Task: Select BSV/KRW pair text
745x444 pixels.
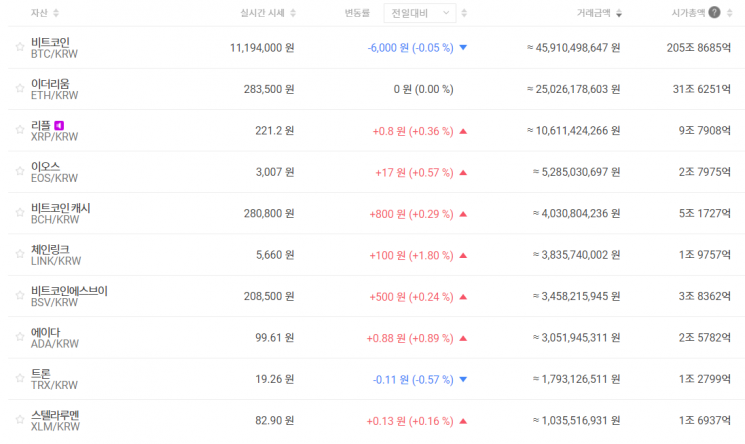Action: [54, 302]
